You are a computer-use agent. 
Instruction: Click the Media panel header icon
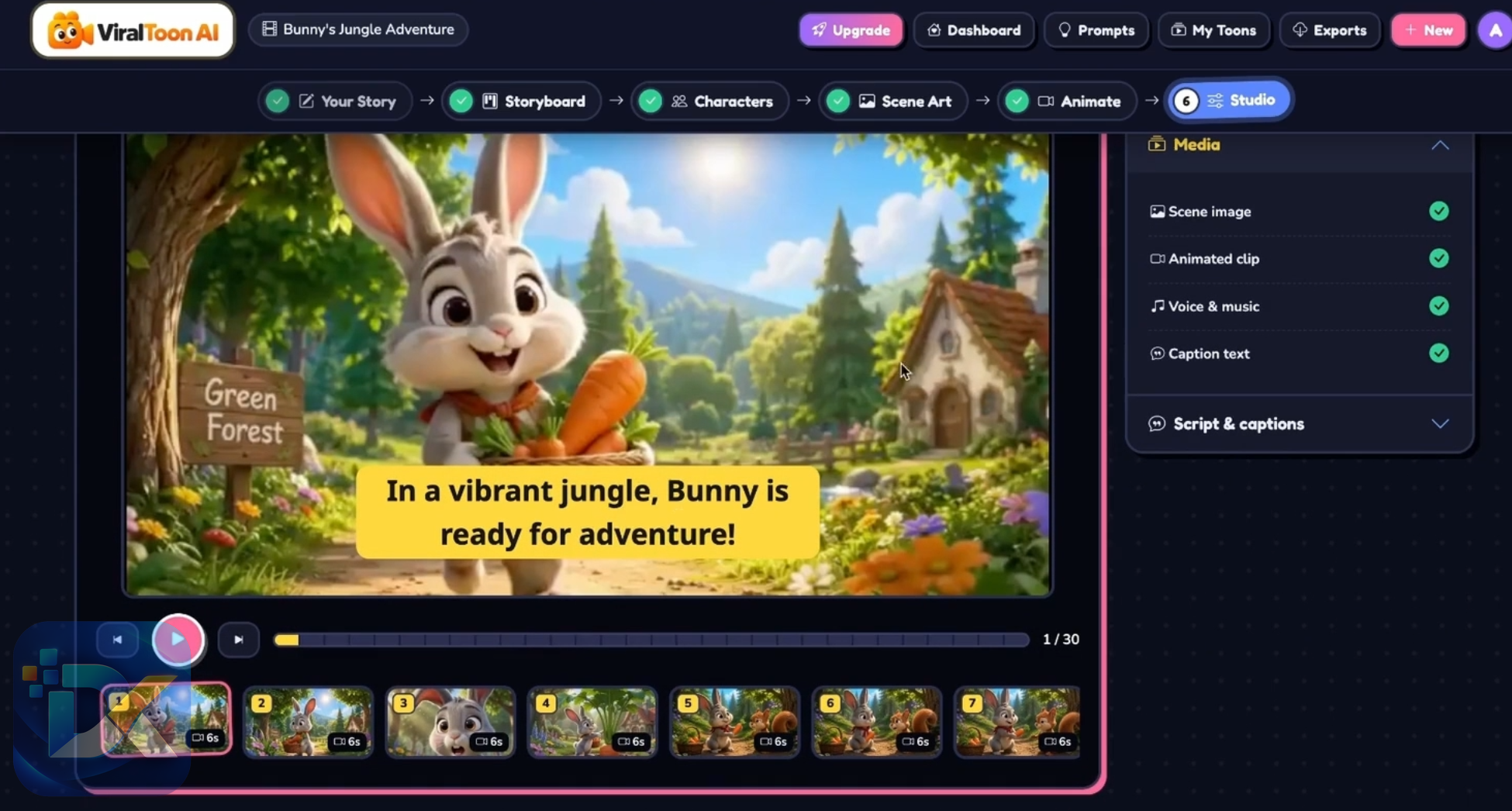[x=1157, y=144]
